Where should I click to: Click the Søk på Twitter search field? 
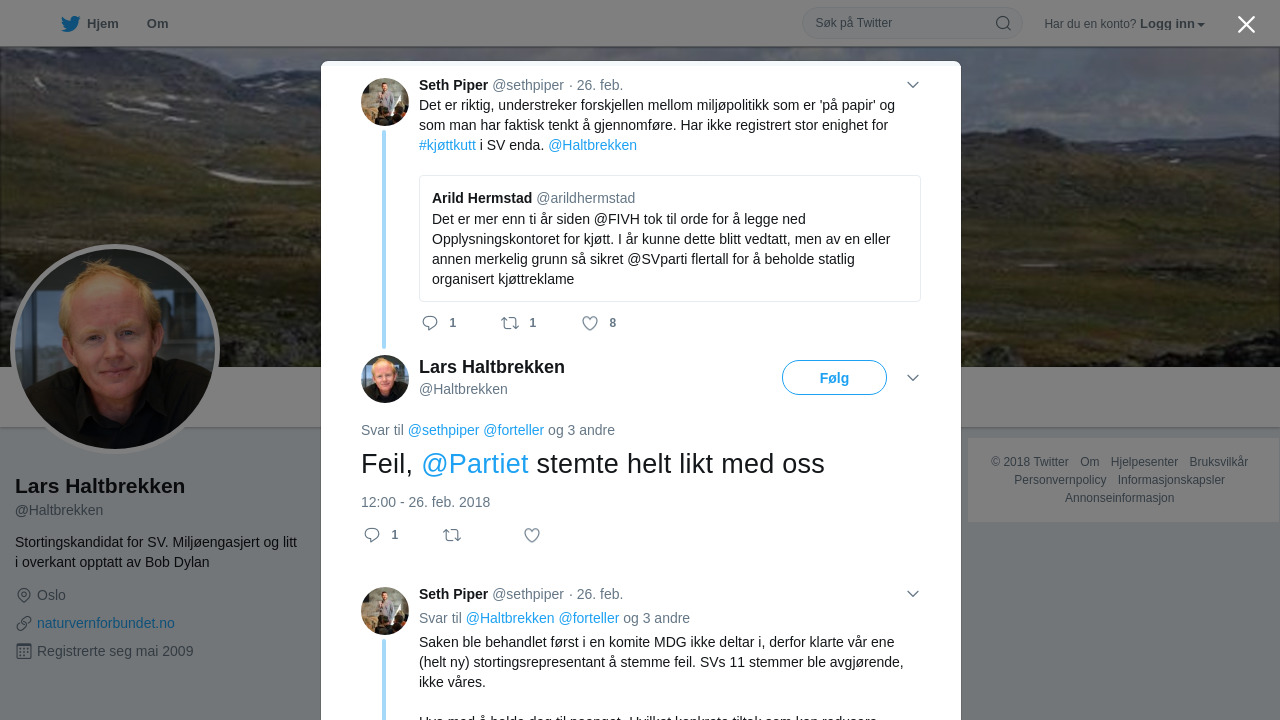[x=902, y=23]
